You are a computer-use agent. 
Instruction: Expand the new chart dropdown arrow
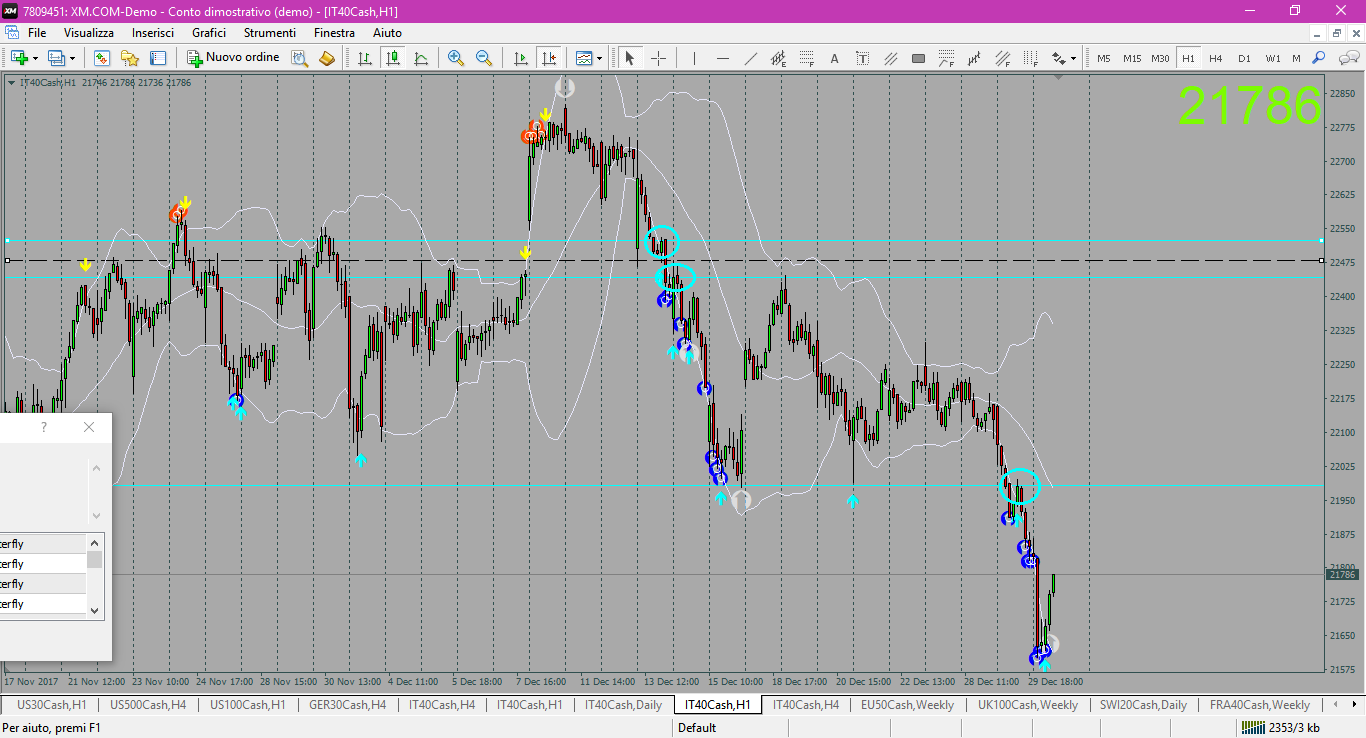(x=35, y=58)
